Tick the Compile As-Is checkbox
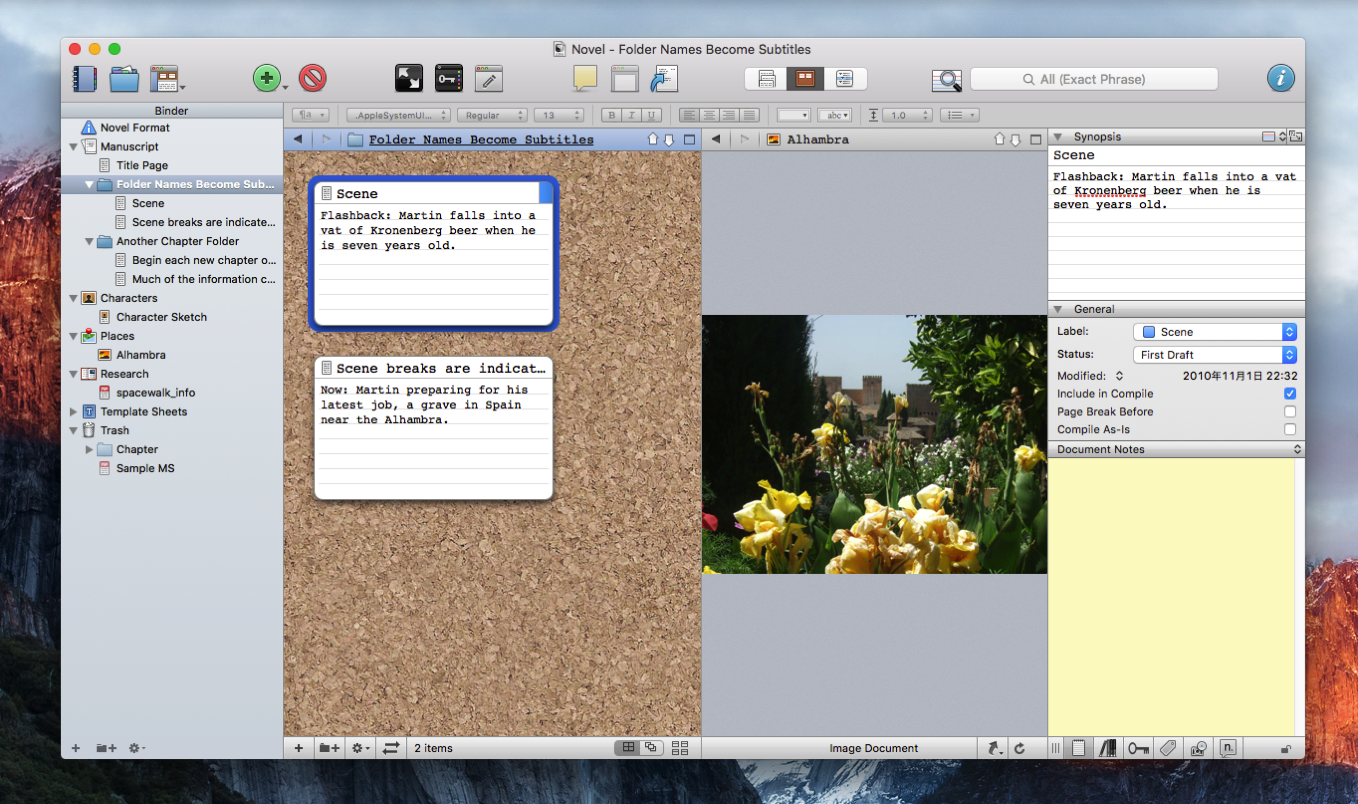The width and height of the screenshot is (1358, 804). pyautogui.click(x=1290, y=430)
